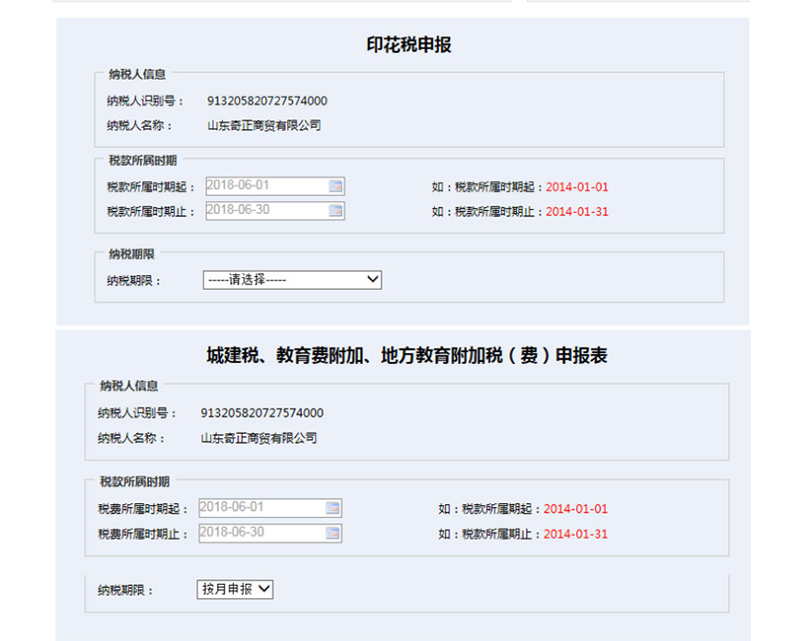
Task: Open calendar picker for 印花税 税款所属时期起
Action: coord(336,186)
